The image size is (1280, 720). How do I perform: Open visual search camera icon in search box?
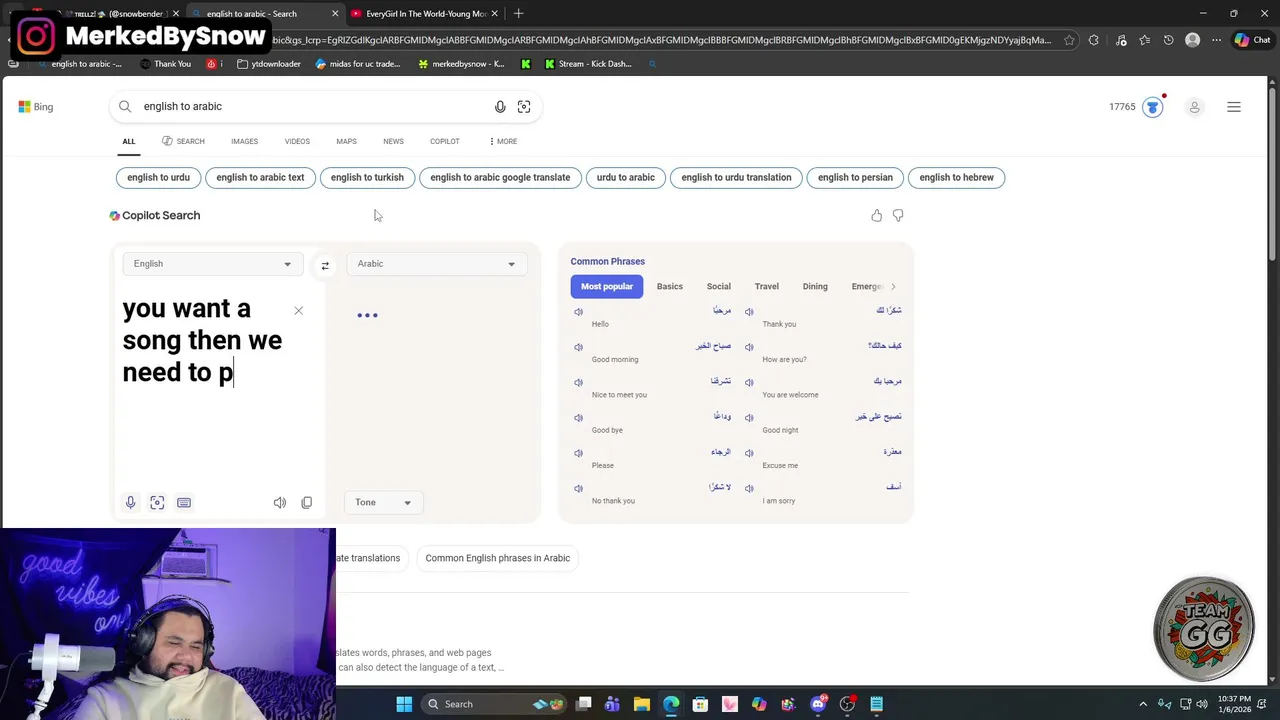point(524,107)
